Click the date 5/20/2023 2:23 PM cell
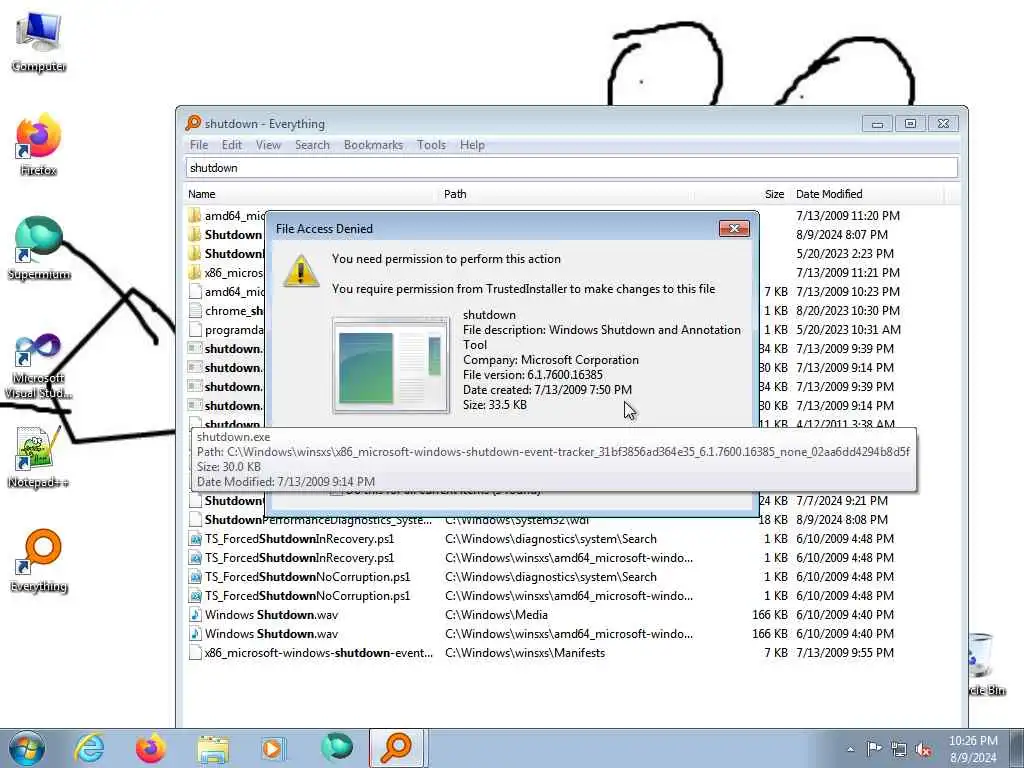Image resolution: width=1024 pixels, height=768 pixels. click(x=845, y=253)
